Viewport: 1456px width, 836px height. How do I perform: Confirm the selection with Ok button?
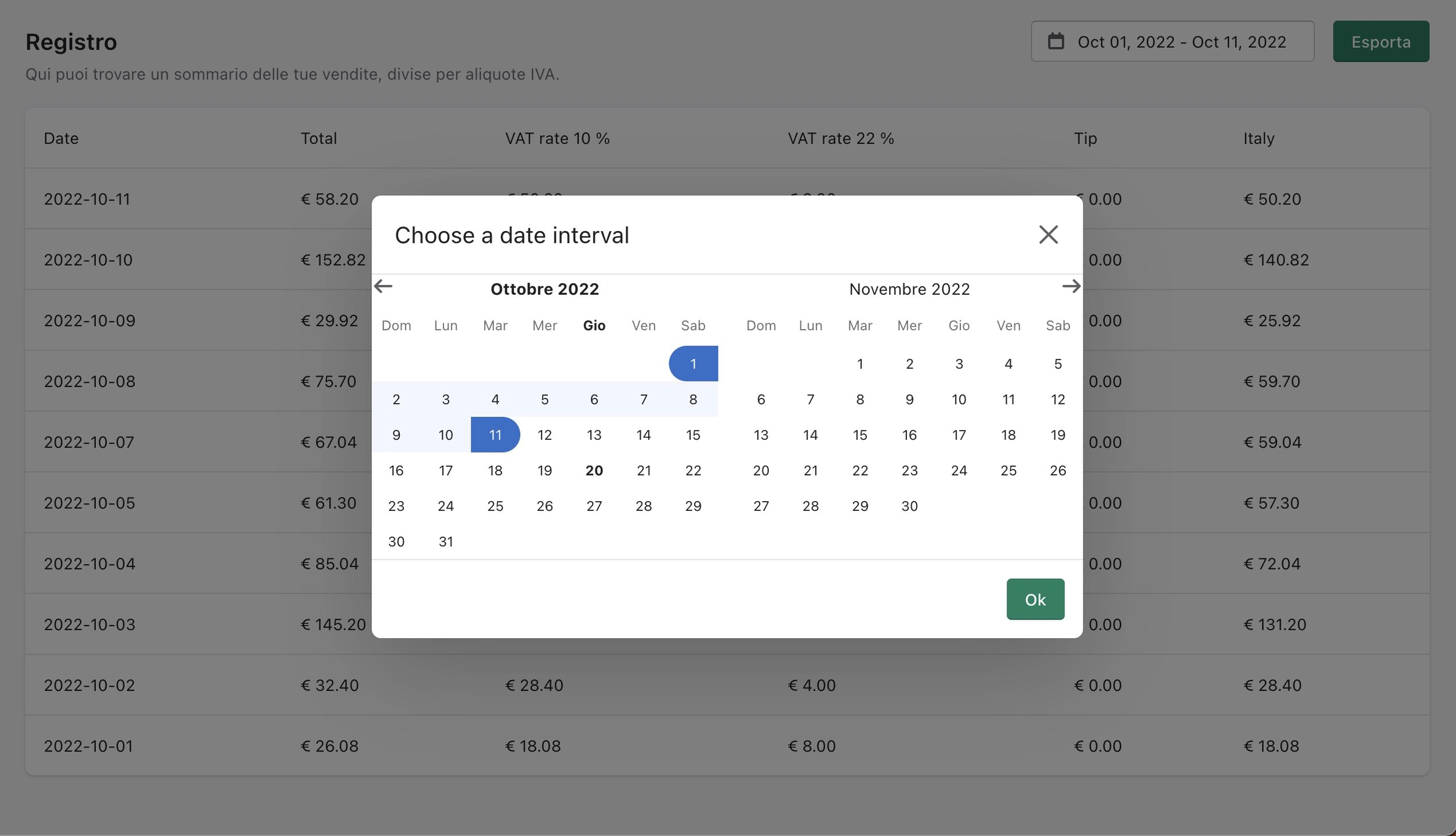pyautogui.click(x=1035, y=599)
